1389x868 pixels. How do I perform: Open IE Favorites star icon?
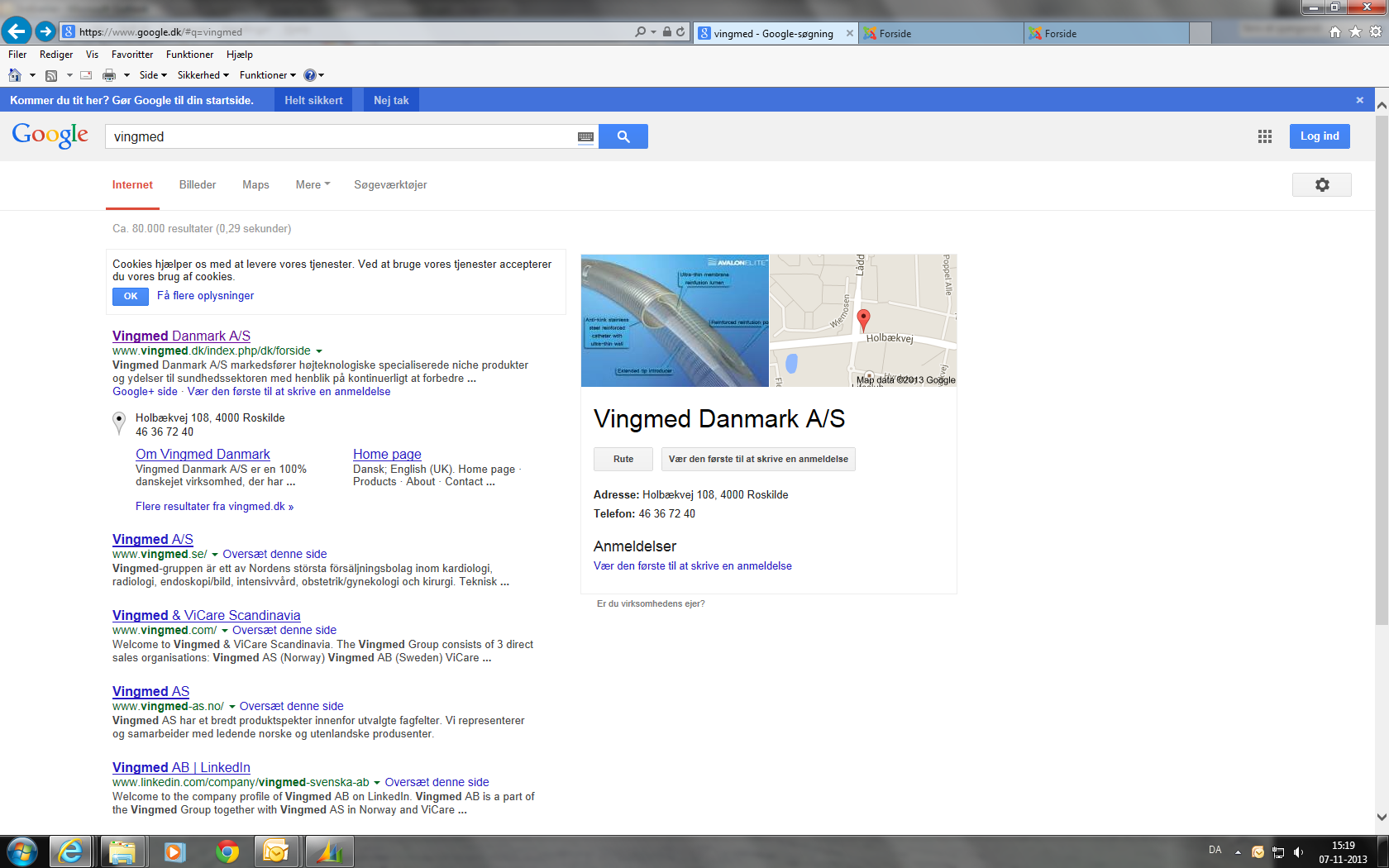point(1355,32)
